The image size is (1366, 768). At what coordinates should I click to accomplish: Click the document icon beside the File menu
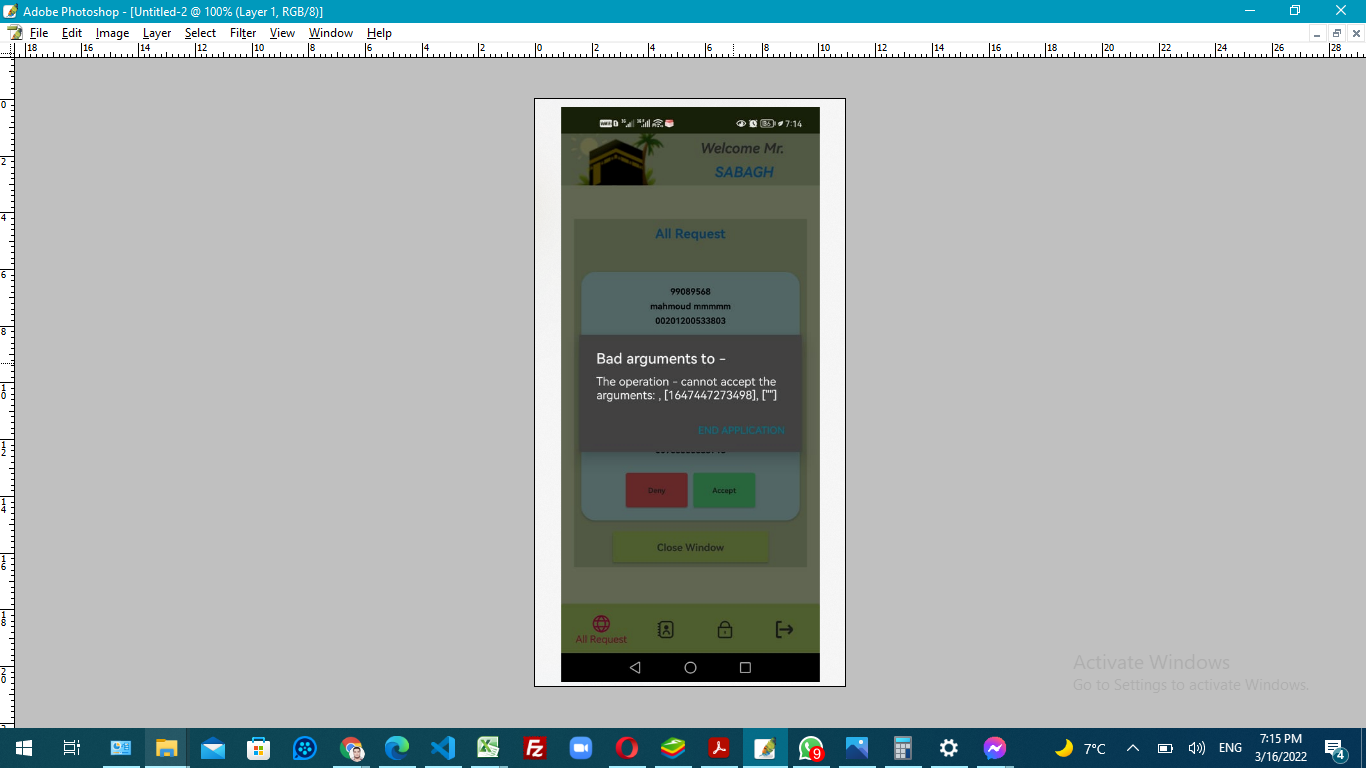15,33
